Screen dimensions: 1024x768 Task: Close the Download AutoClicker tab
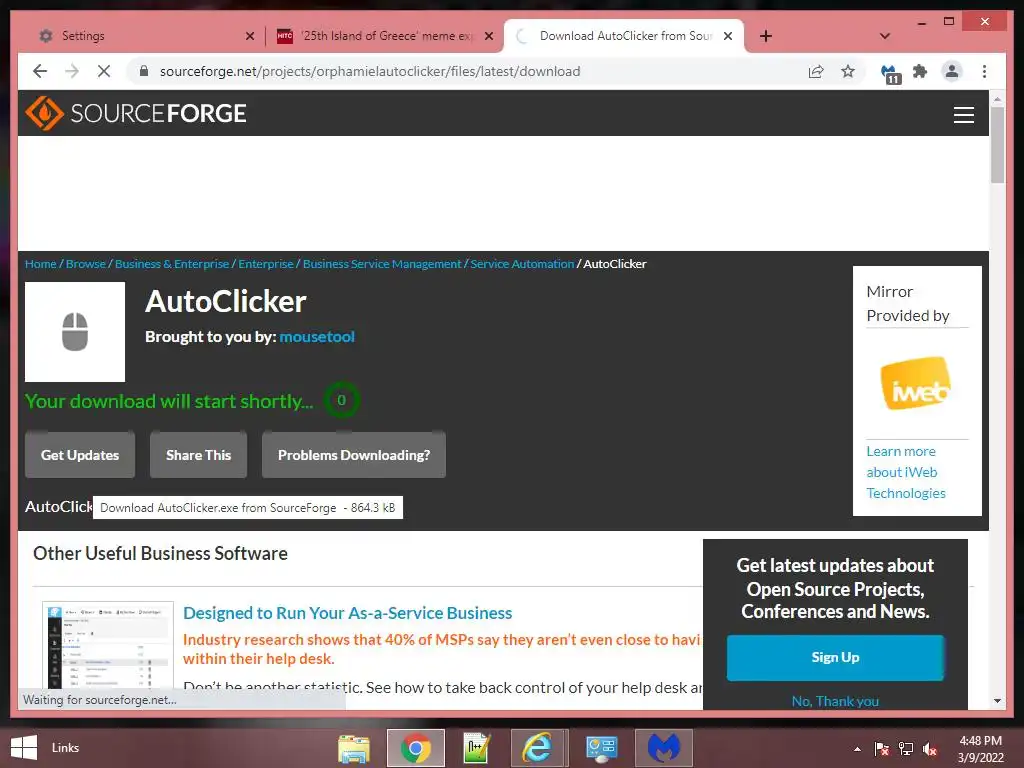728,36
